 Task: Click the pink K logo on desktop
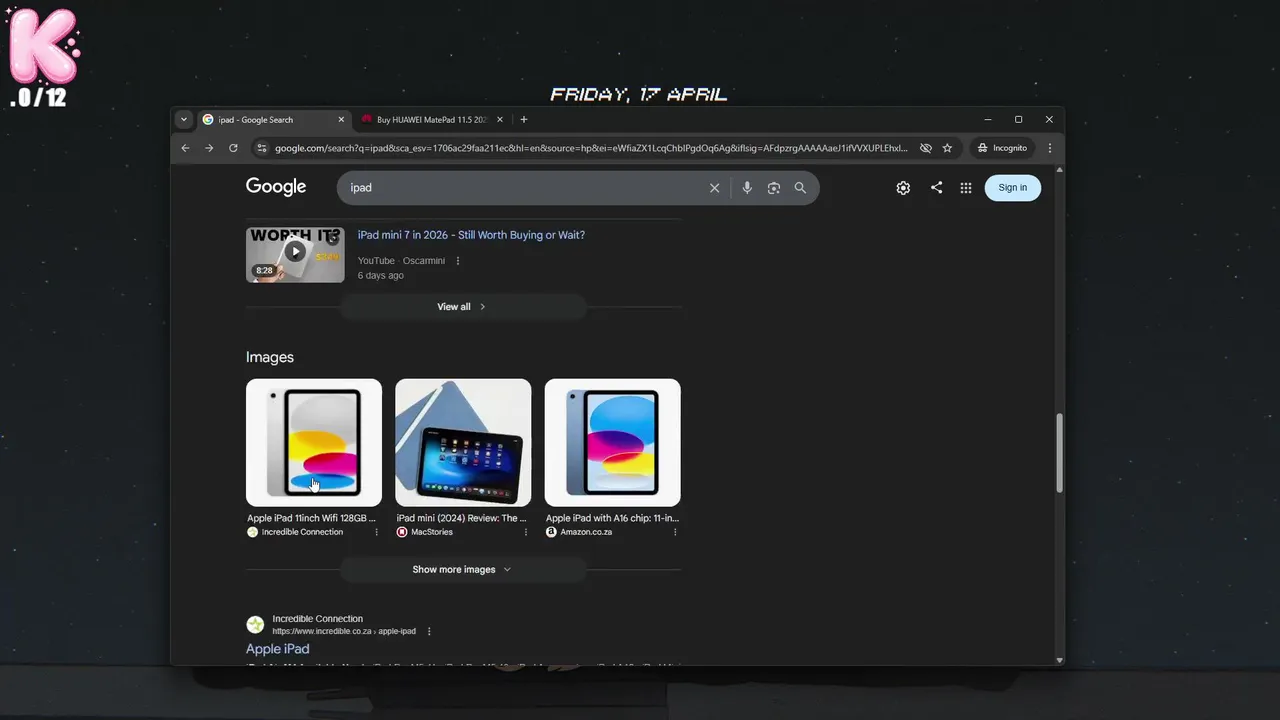42,47
